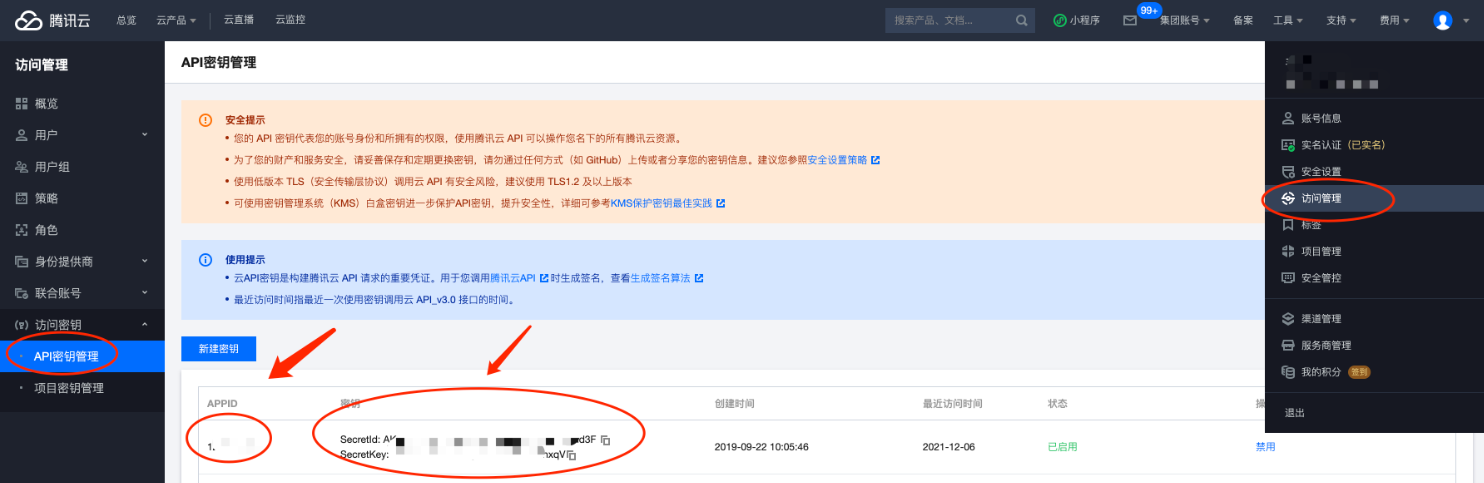Open the 安全设置策略 link
Viewport: 1484px width, 483px height.
point(838,160)
